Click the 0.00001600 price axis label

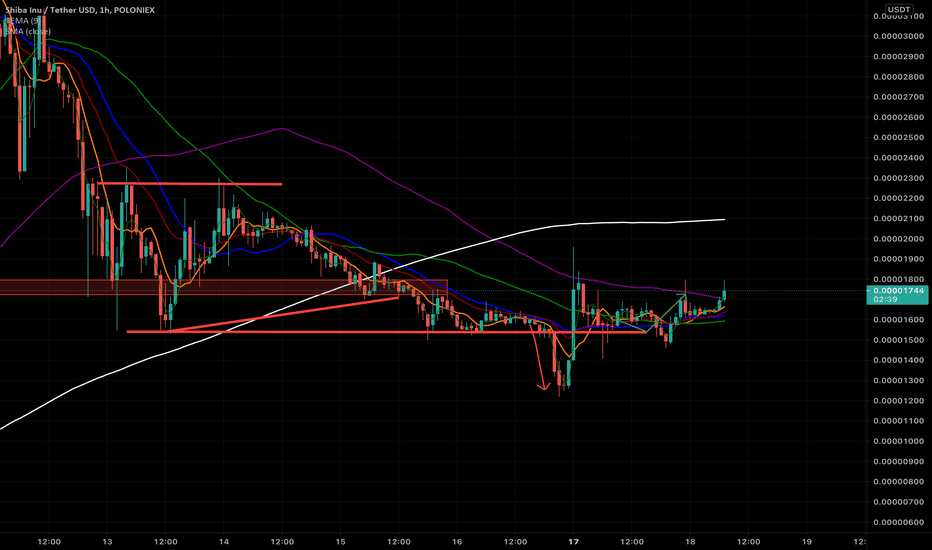[898, 320]
